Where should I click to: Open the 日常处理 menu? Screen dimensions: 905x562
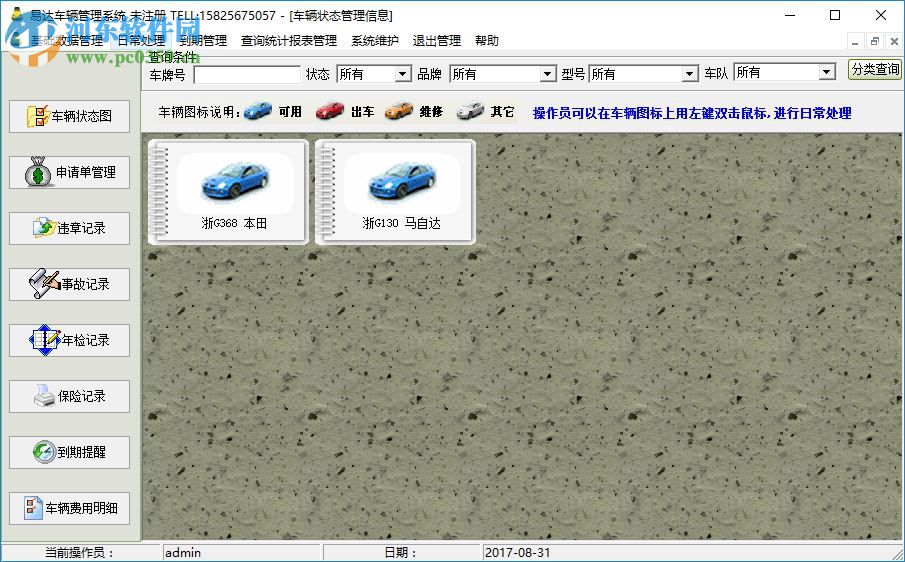pos(141,40)
